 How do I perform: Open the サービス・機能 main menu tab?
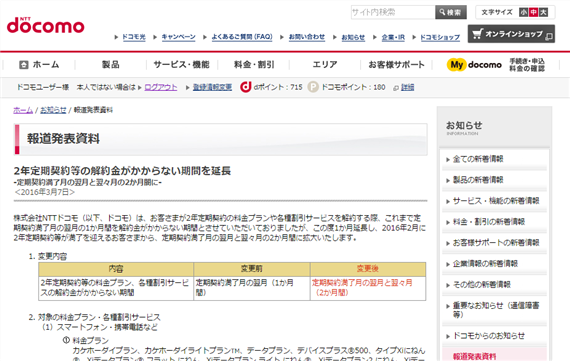(x=181, y=65)
